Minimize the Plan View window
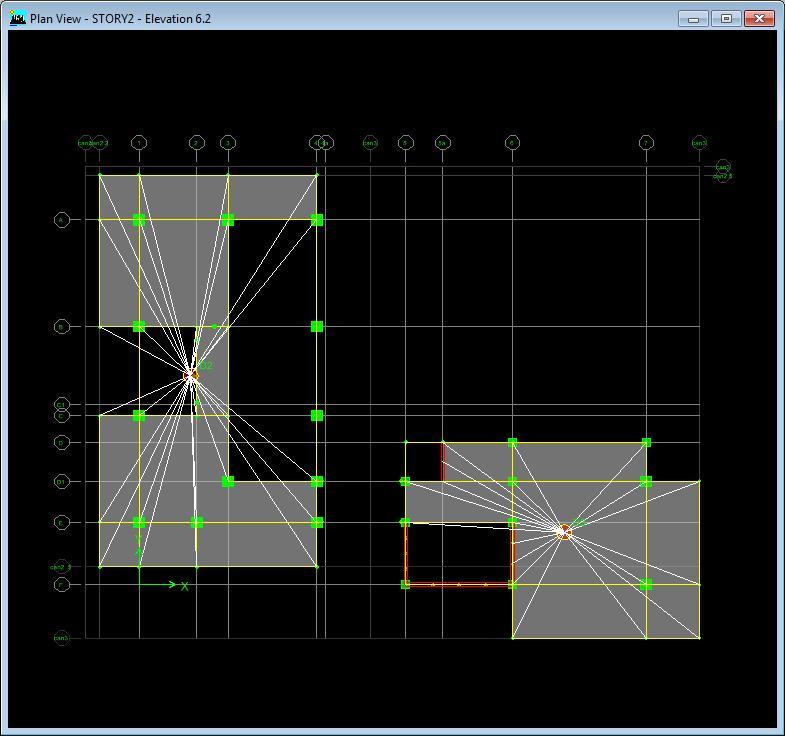 pyautogui.click(x=693, y=19)
